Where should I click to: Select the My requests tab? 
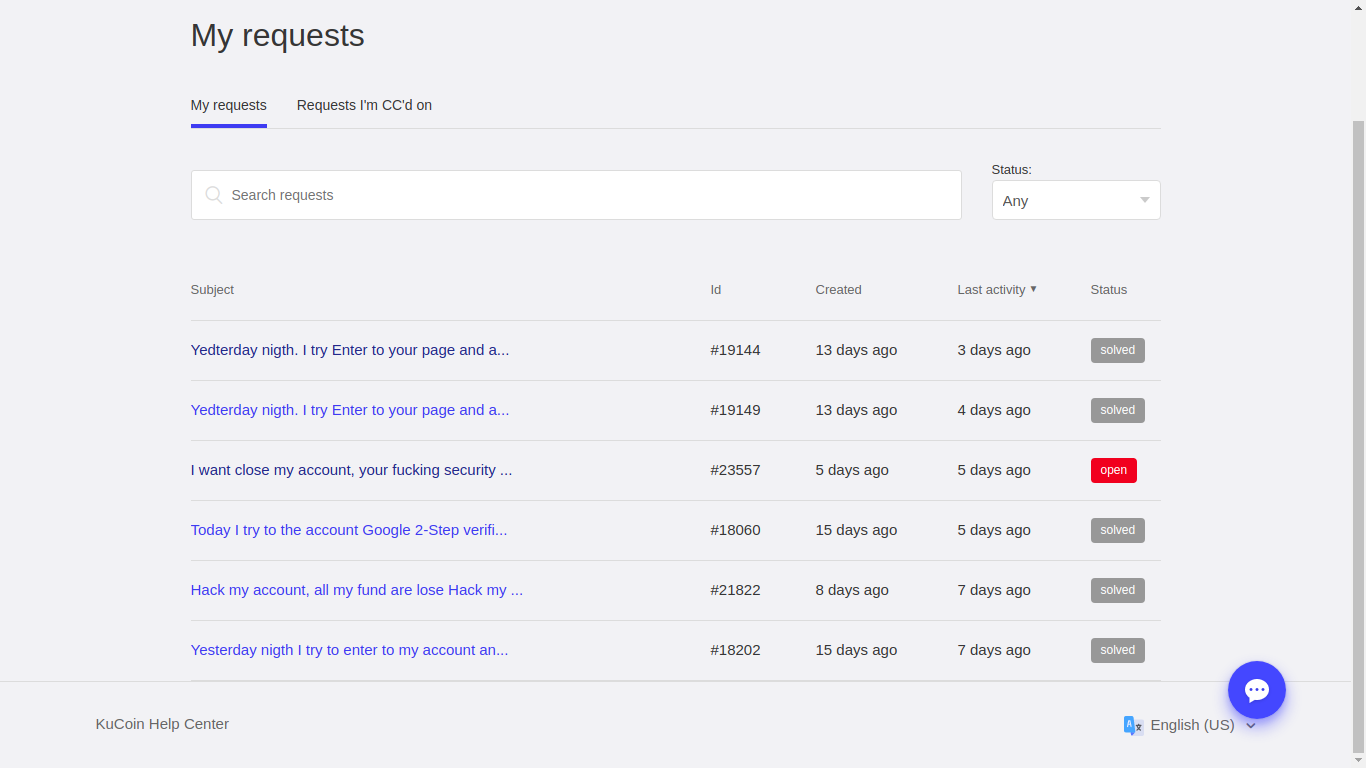coord(228,105)
